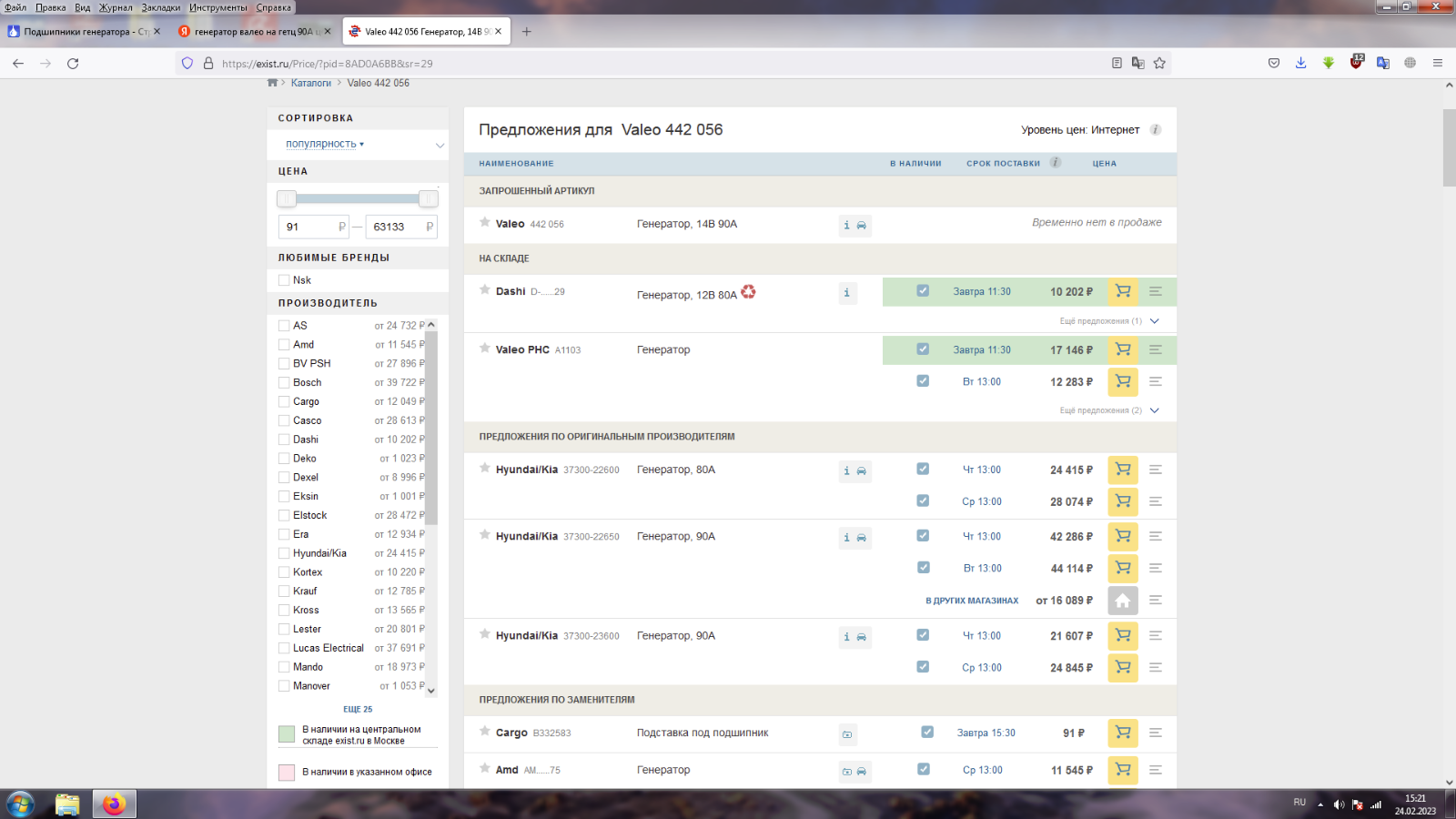1456x819 pixels.
Task: Add the 44 114 ₽ offer to cart
Action: pyautogui.click(x=1123, y=568)
